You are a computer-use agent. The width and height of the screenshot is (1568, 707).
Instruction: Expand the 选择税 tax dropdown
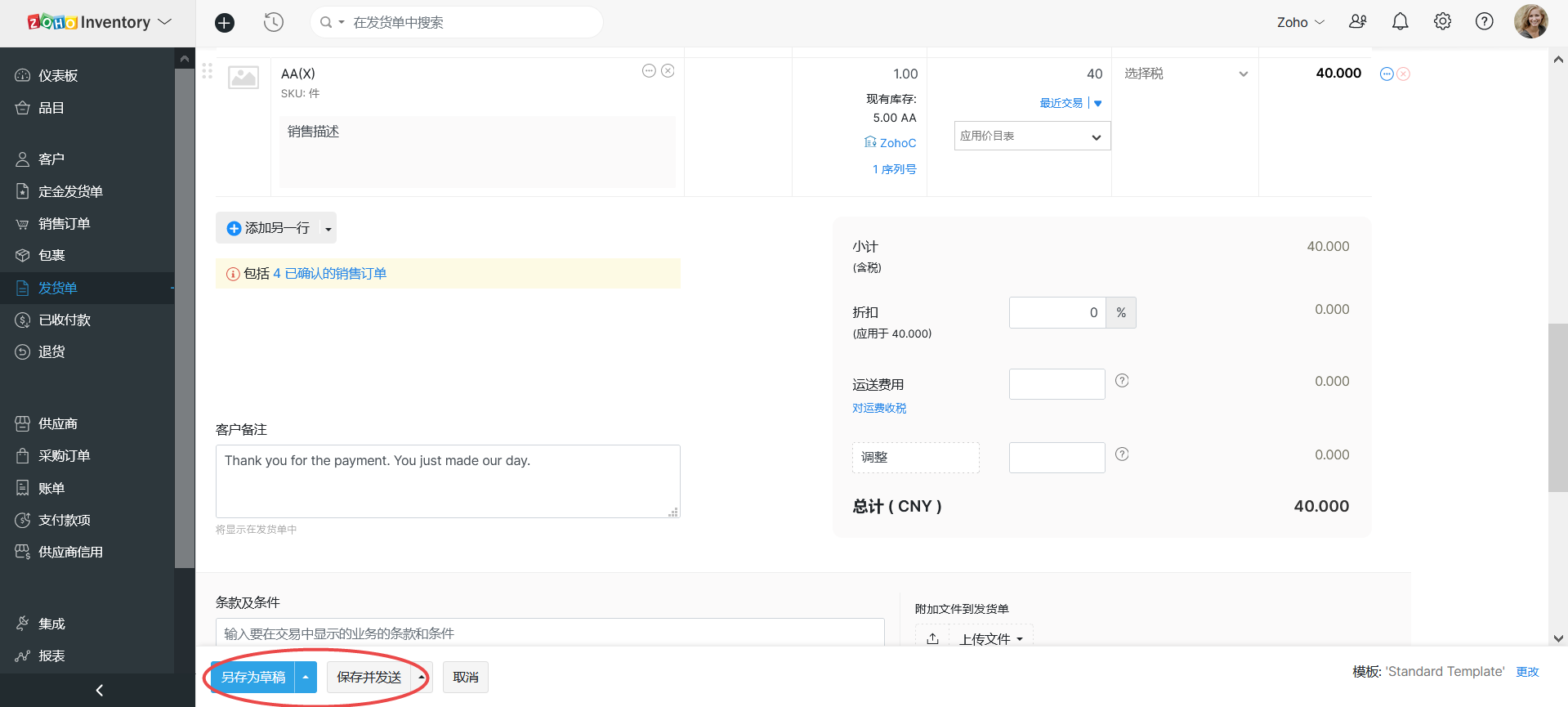point(1243,74)
